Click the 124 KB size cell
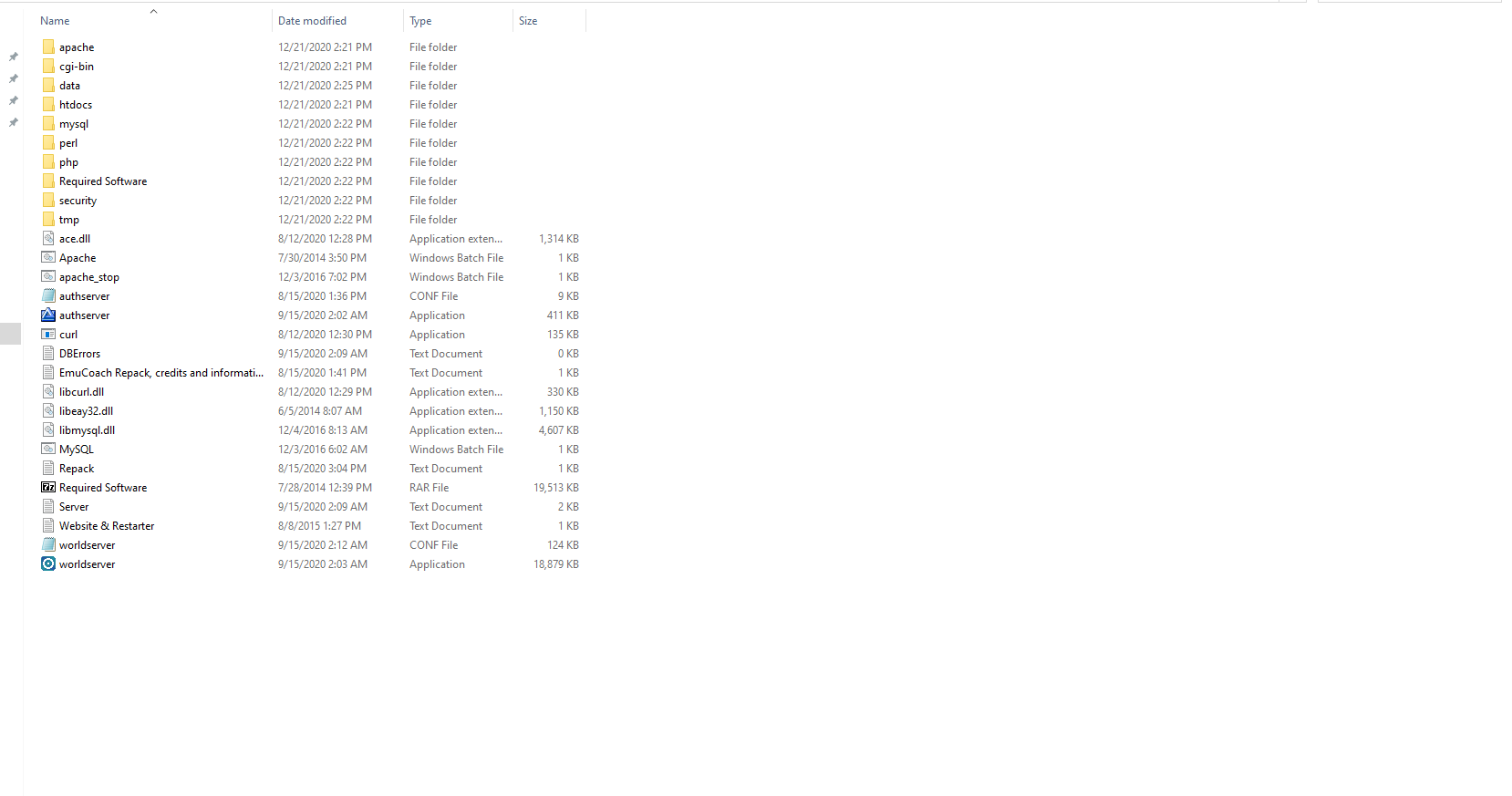 pyautogui.click(x=563, y=544)
